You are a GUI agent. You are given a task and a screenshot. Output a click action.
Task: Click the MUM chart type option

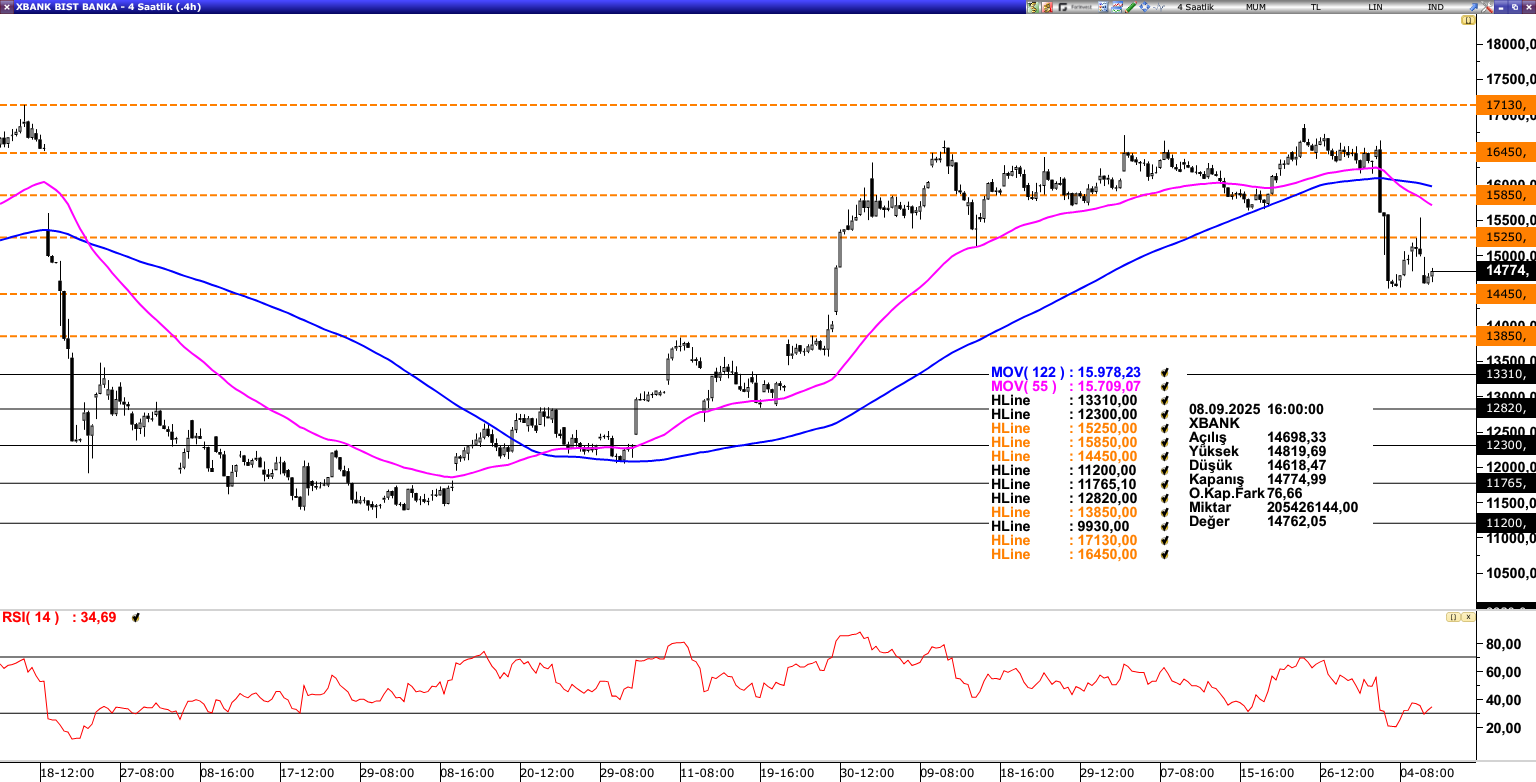pos(1255,7)
